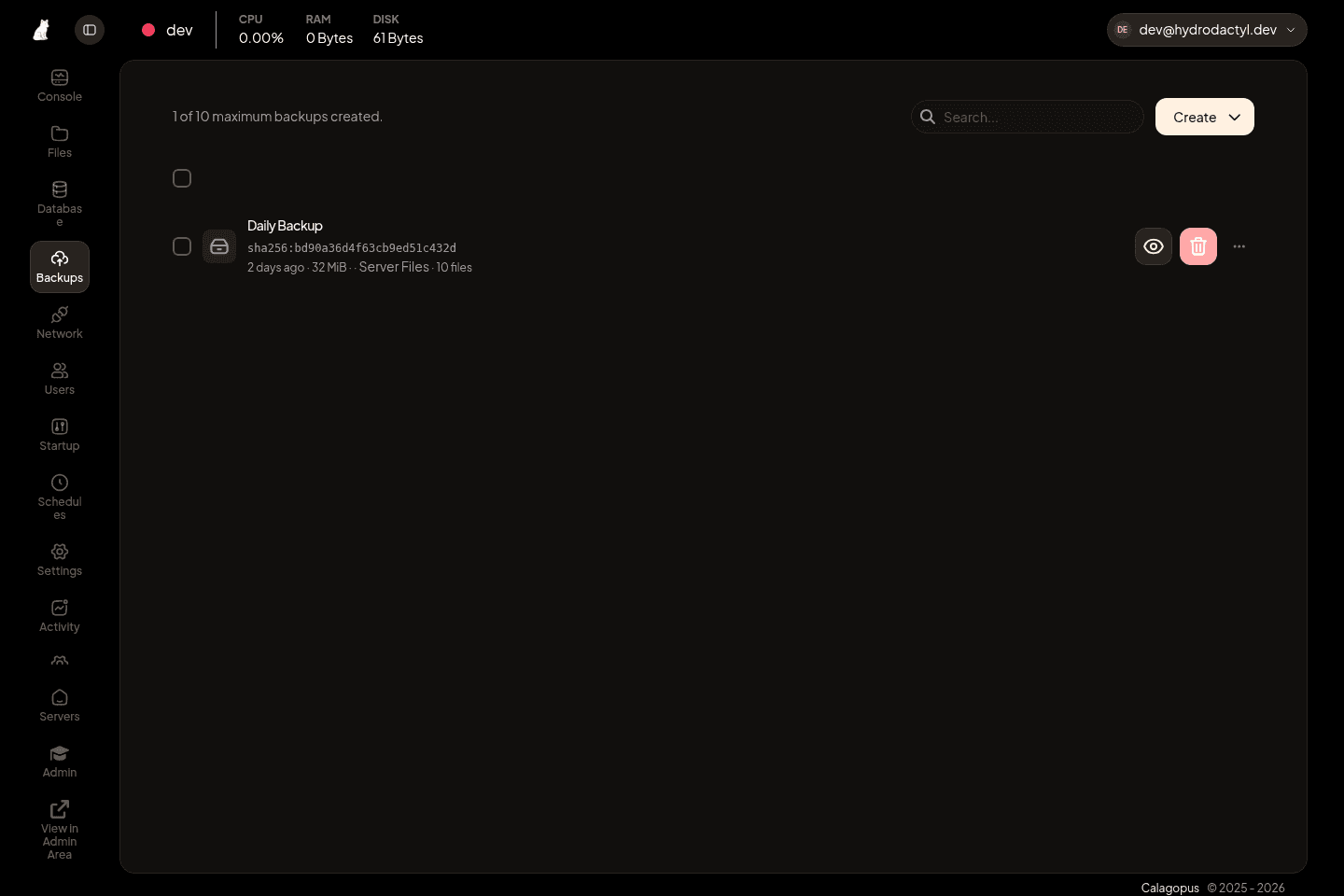1344x896 pixels.
Task: Open the Activity page
Action: coord(60,616)
